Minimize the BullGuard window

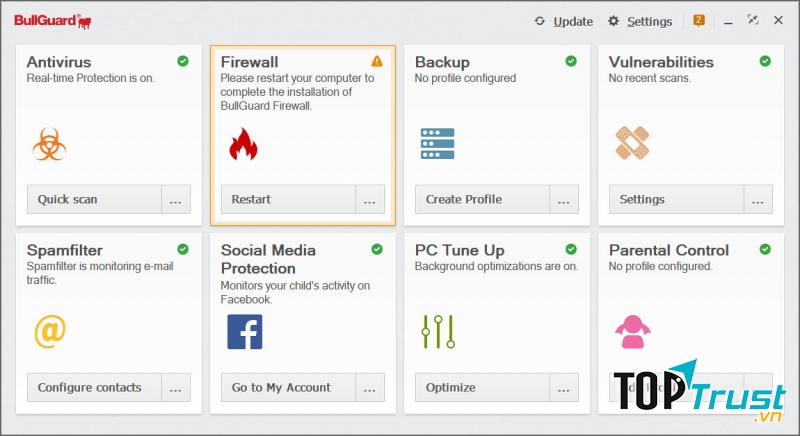728,21
